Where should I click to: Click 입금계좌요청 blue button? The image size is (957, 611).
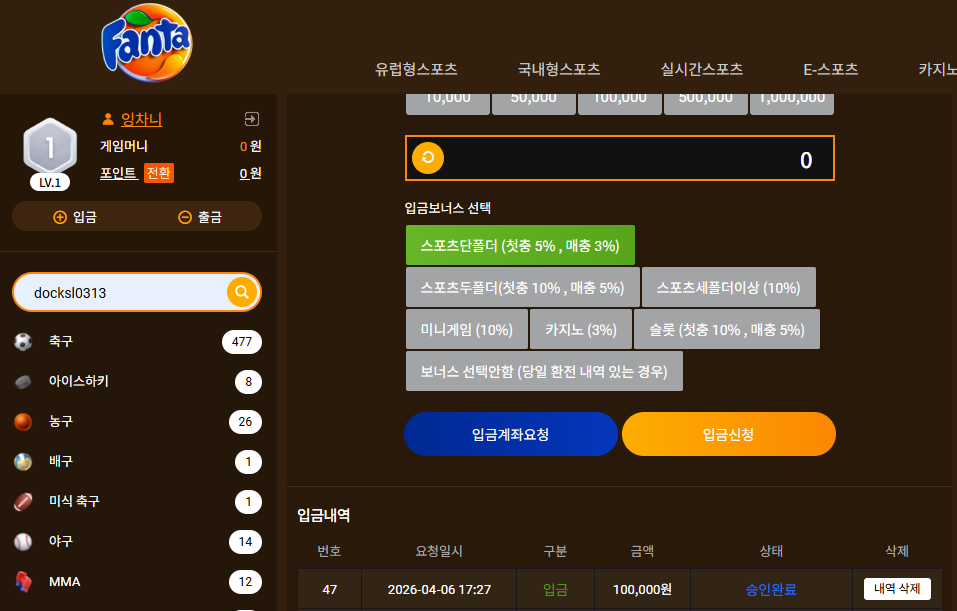(511, 434)
